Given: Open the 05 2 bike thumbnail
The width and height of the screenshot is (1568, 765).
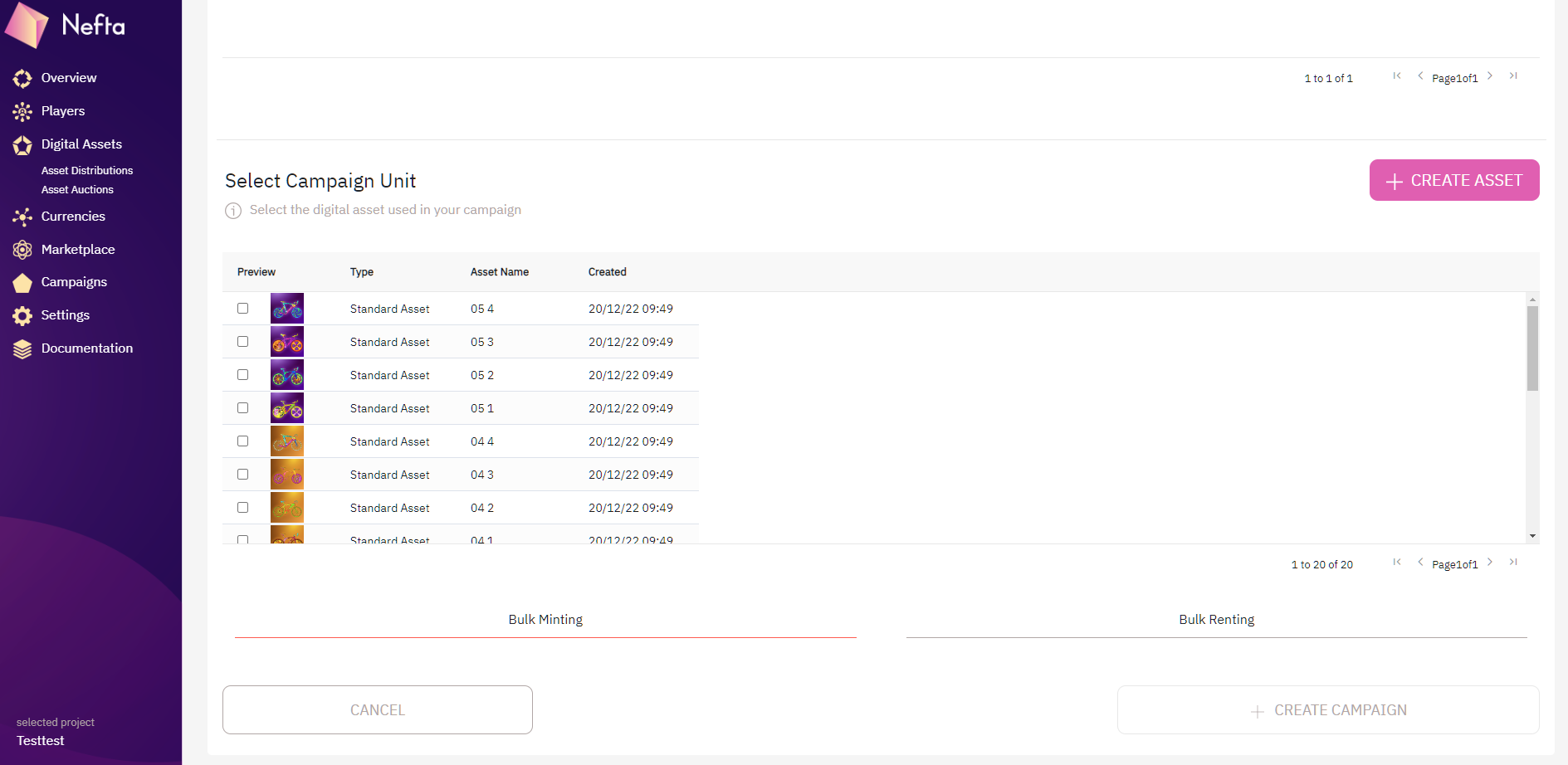Looking at the screenshot, I should coord(287,375).
